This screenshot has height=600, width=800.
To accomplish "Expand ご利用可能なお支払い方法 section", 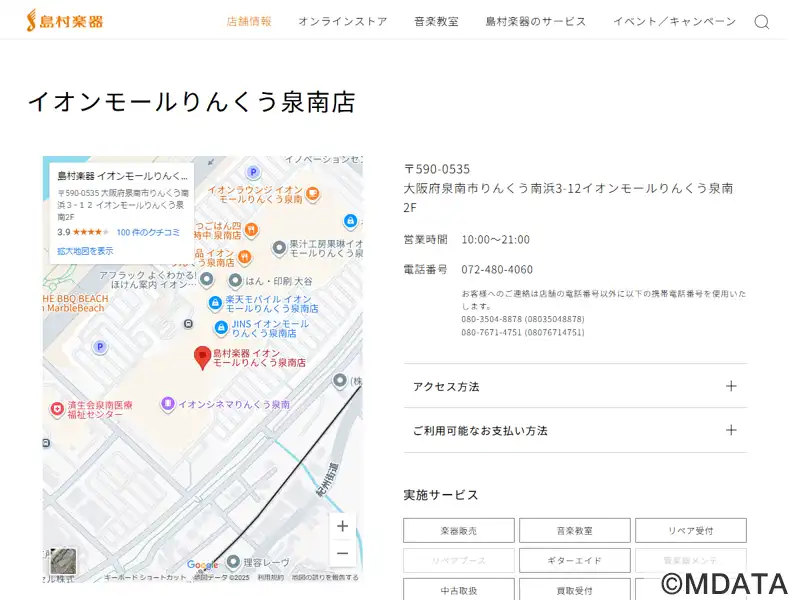I will click(575, 431).
